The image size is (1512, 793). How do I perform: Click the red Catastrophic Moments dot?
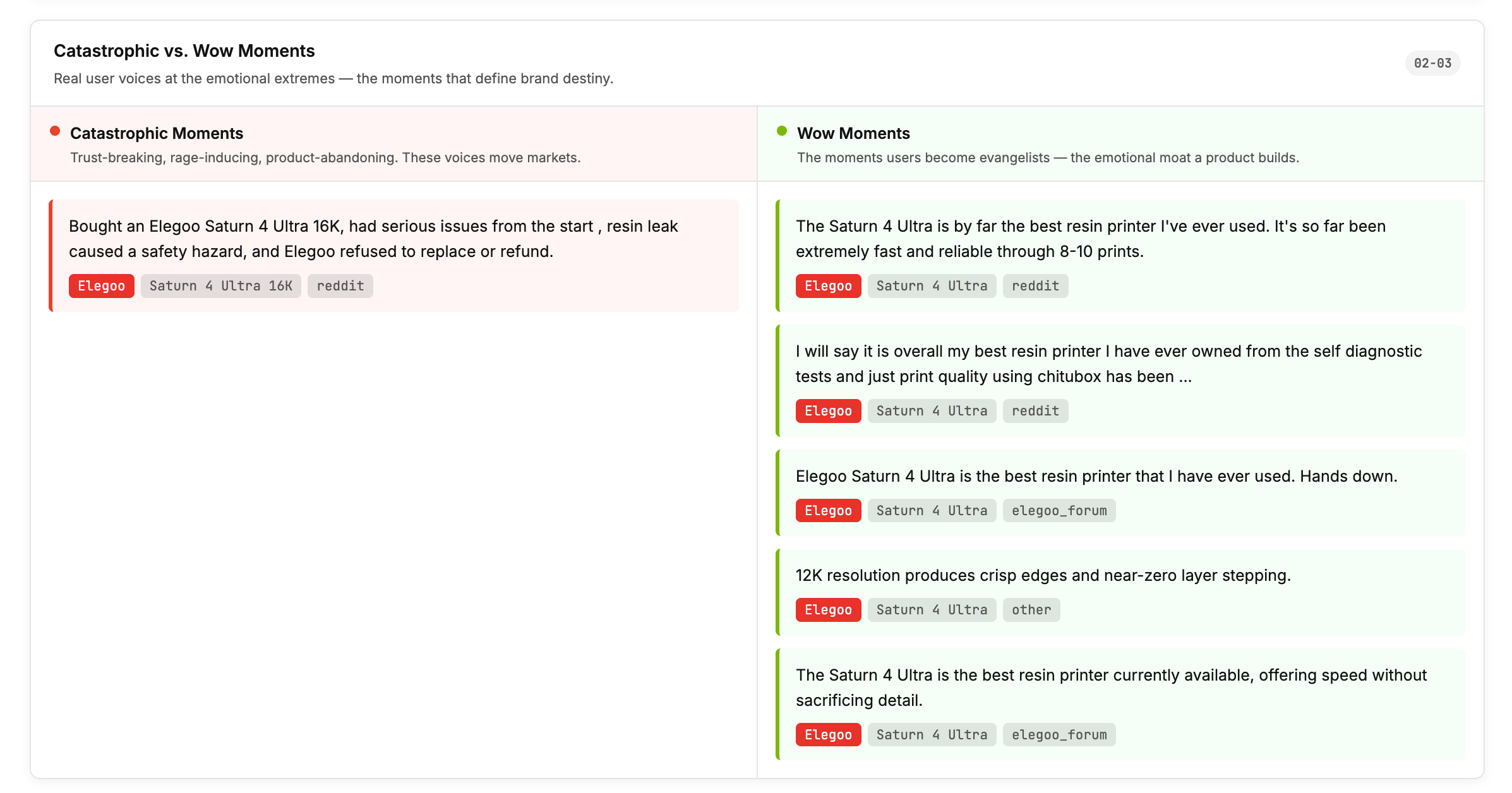tap(55, 131)
